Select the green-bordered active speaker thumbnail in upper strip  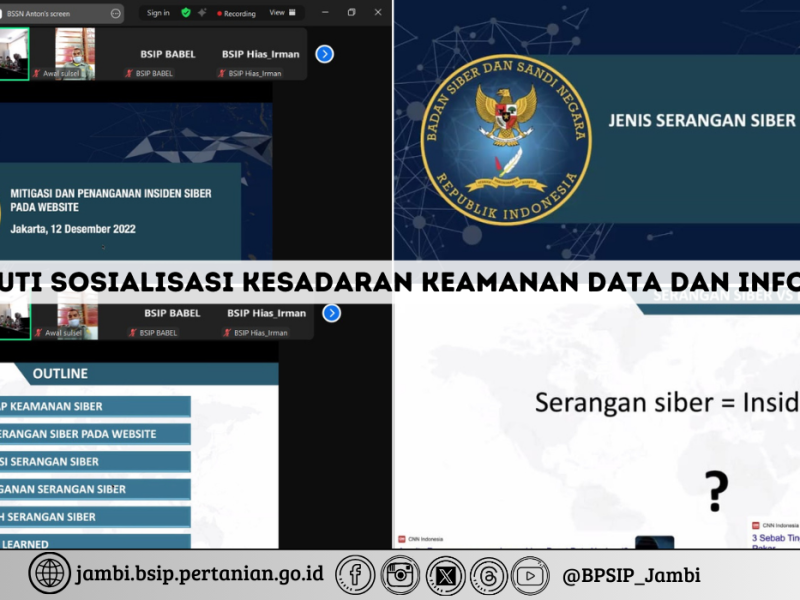tap(14, 54)
